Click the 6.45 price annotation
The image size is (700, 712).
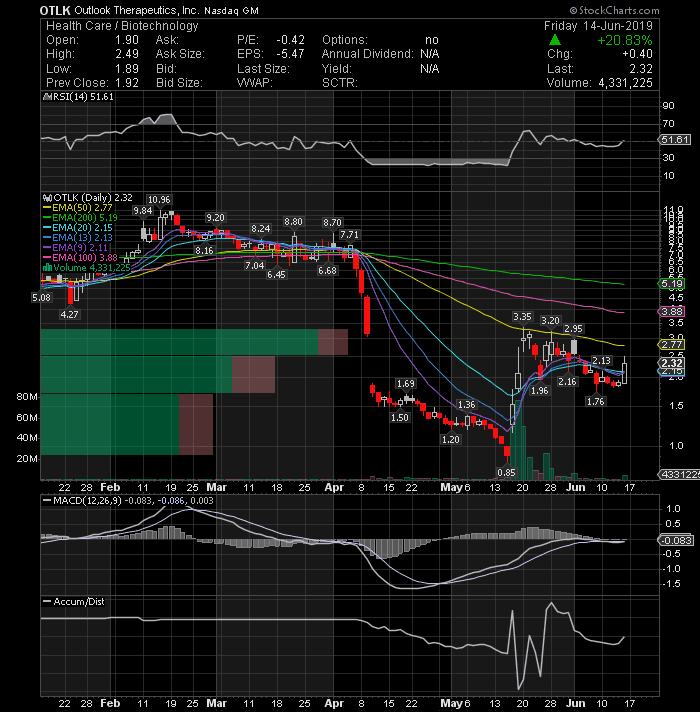[276, 275]
